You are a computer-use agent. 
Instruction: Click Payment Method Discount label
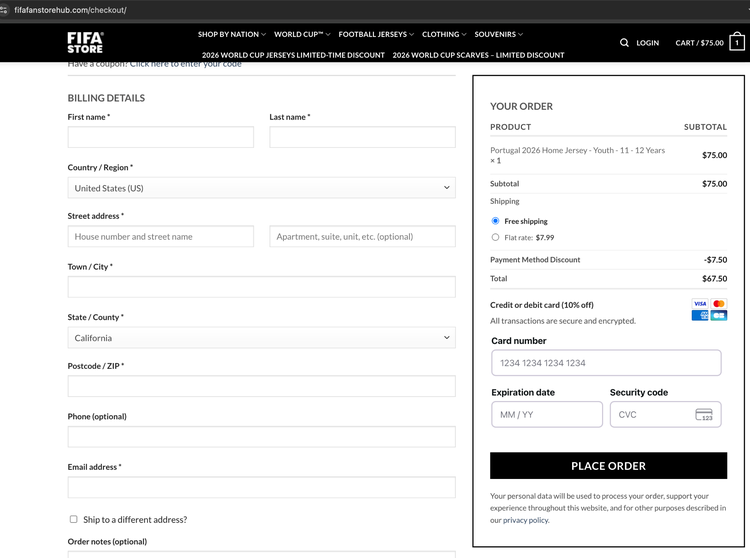tap(535, 260)
